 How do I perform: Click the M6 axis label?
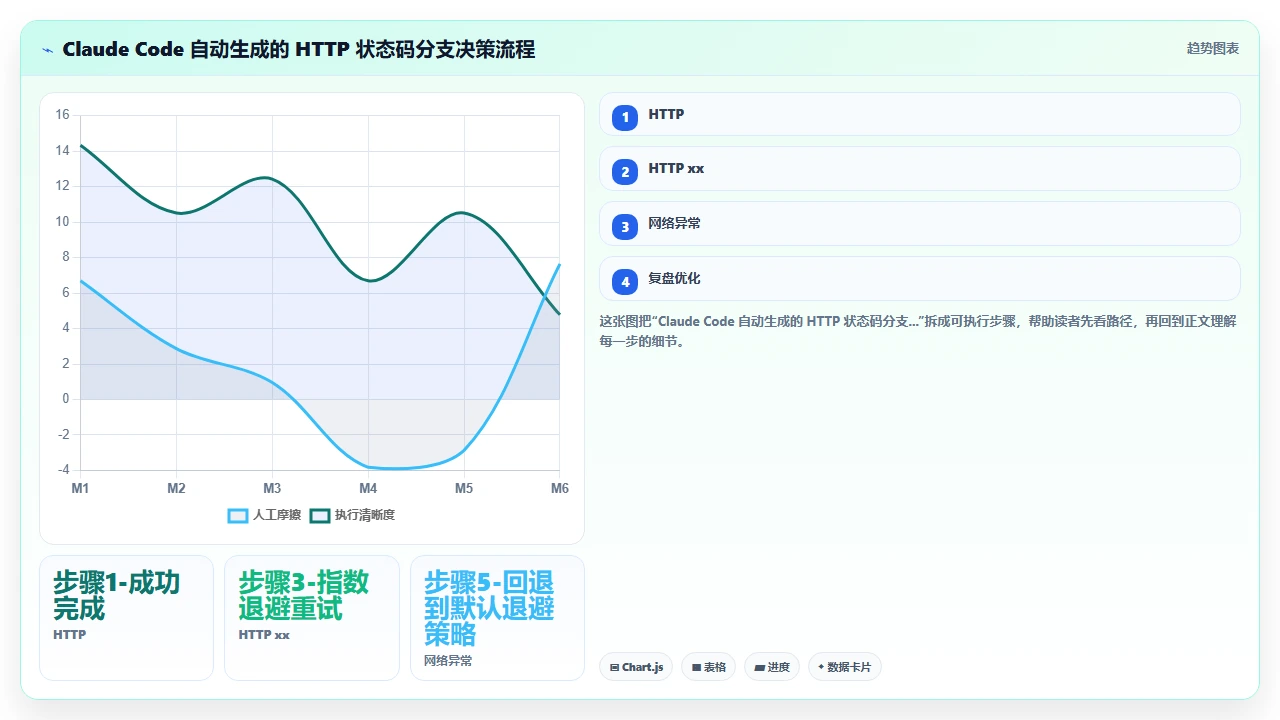[x=560, y=488]
